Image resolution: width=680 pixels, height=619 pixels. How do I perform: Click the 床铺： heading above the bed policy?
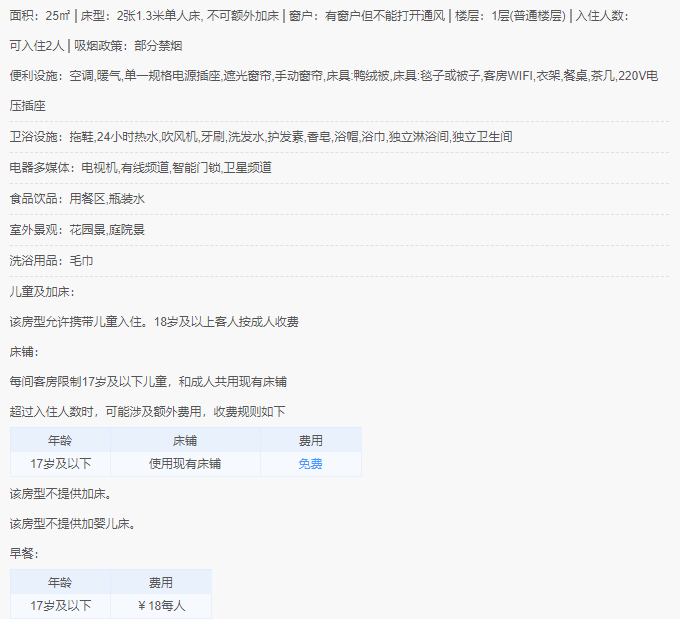(x=24, y=352)
